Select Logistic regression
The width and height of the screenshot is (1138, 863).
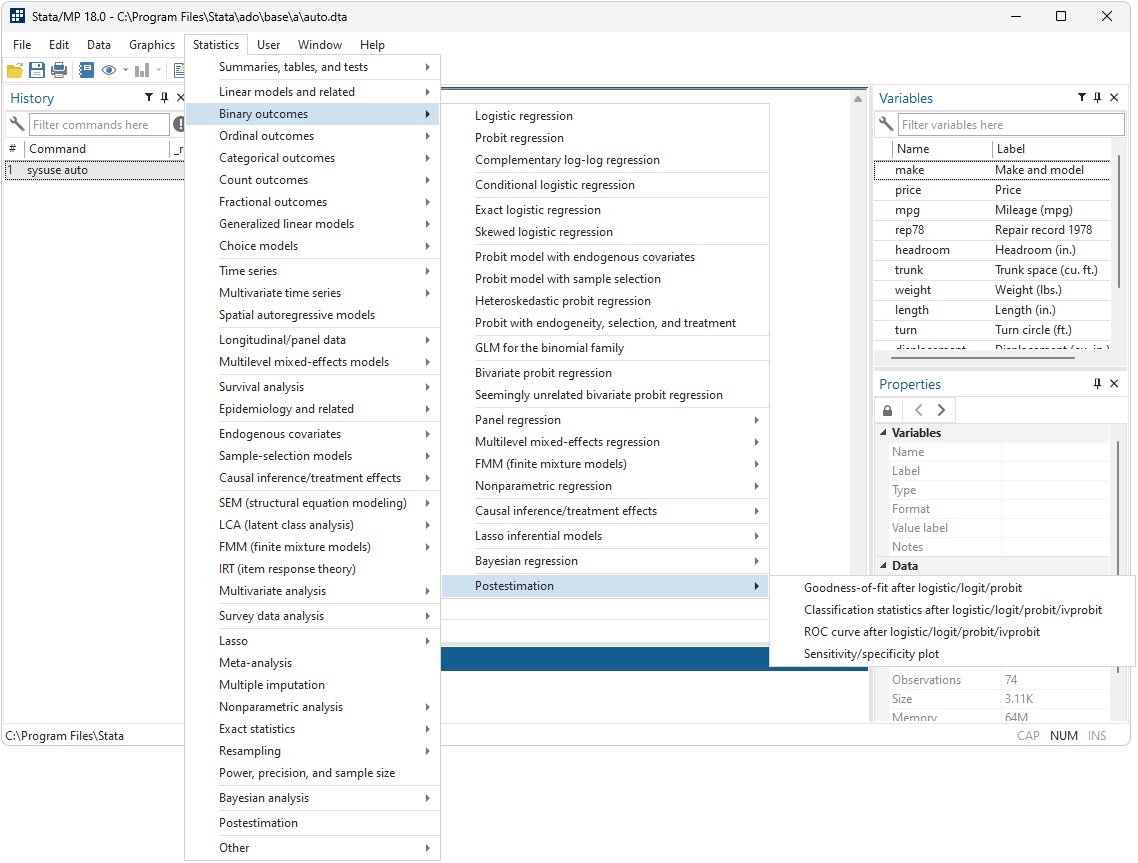click(605, 116)
